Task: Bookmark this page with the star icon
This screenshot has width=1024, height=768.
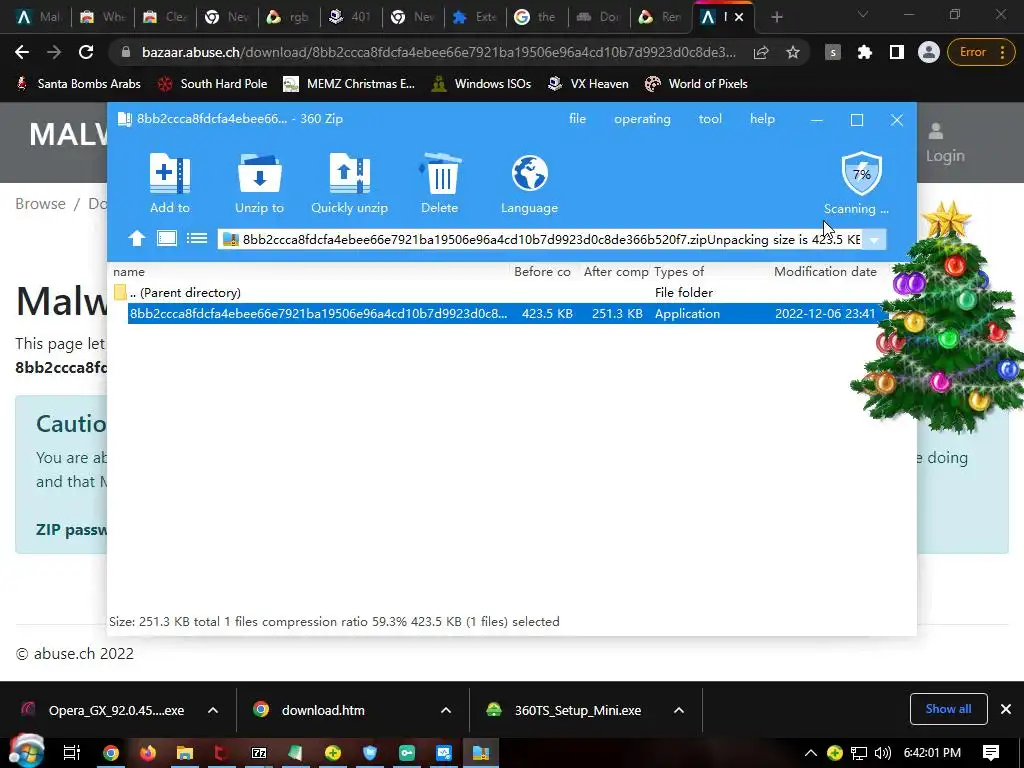Action: click(793, 52)
